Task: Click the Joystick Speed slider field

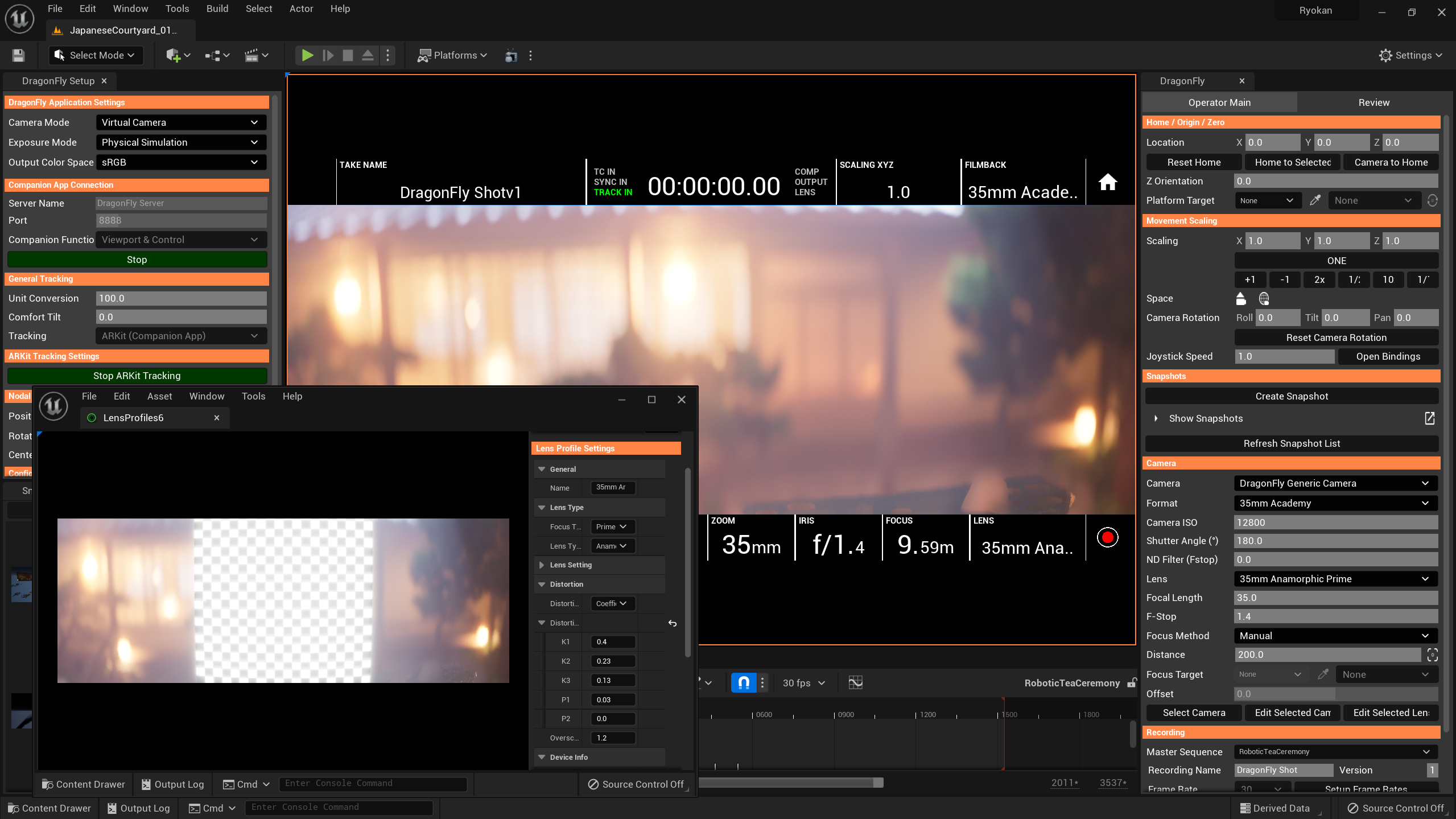Action: click(1284, 356)
